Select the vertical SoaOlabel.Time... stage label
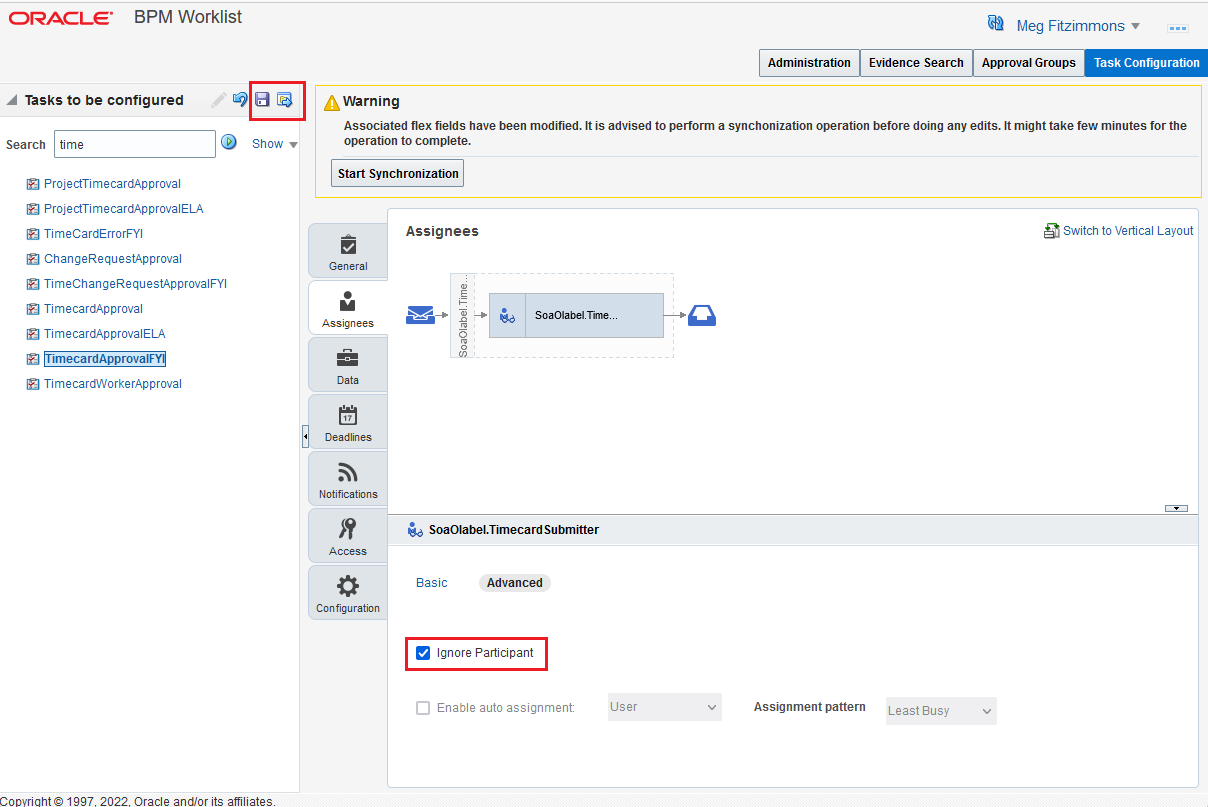Viewport: 1208px width, 807px height. (x=462, y=316)
